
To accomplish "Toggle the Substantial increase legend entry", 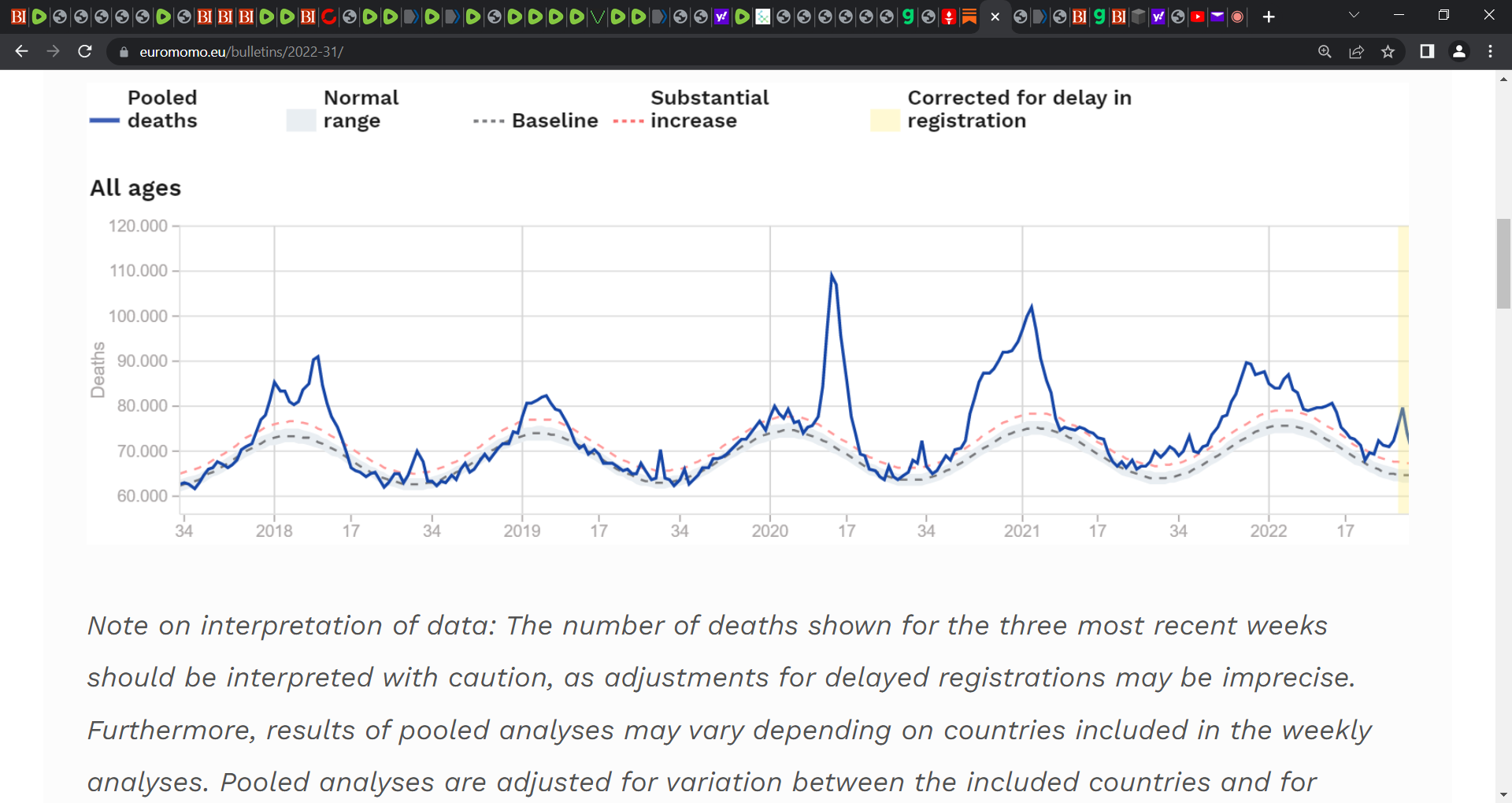I will coord(691,109).
